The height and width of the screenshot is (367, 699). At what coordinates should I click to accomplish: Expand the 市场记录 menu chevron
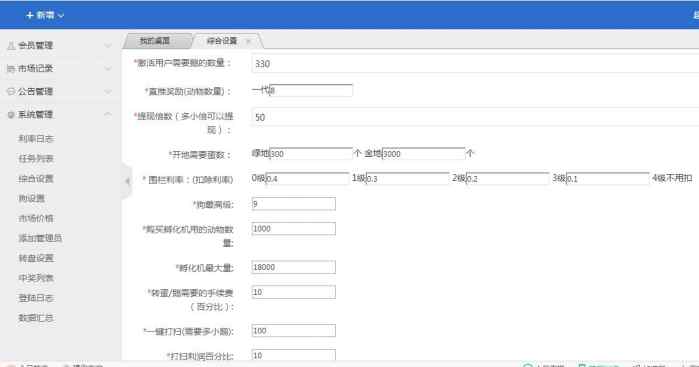pos(108,69)
